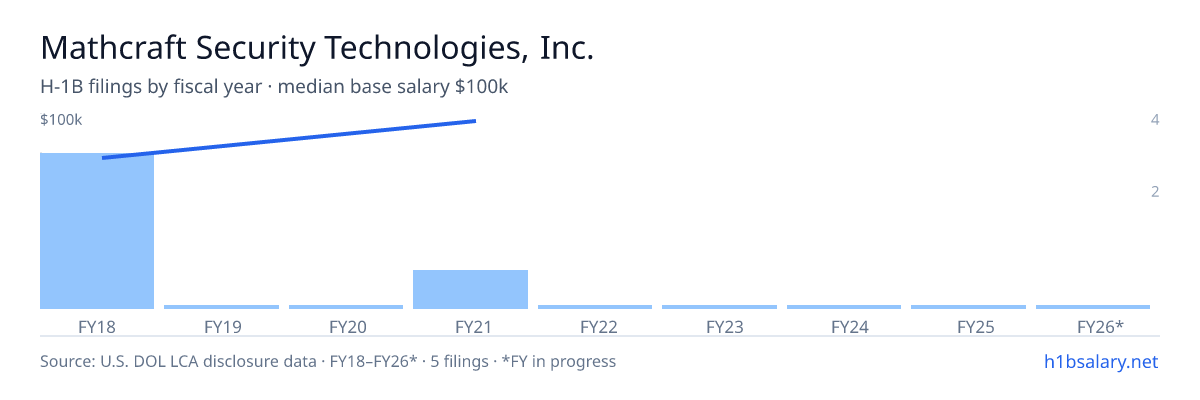Image resolution: width=1200 pixels, height=400 pixels.
Task: Click the H-1B filings subtitle text
Action: click(x=274, y=87)
